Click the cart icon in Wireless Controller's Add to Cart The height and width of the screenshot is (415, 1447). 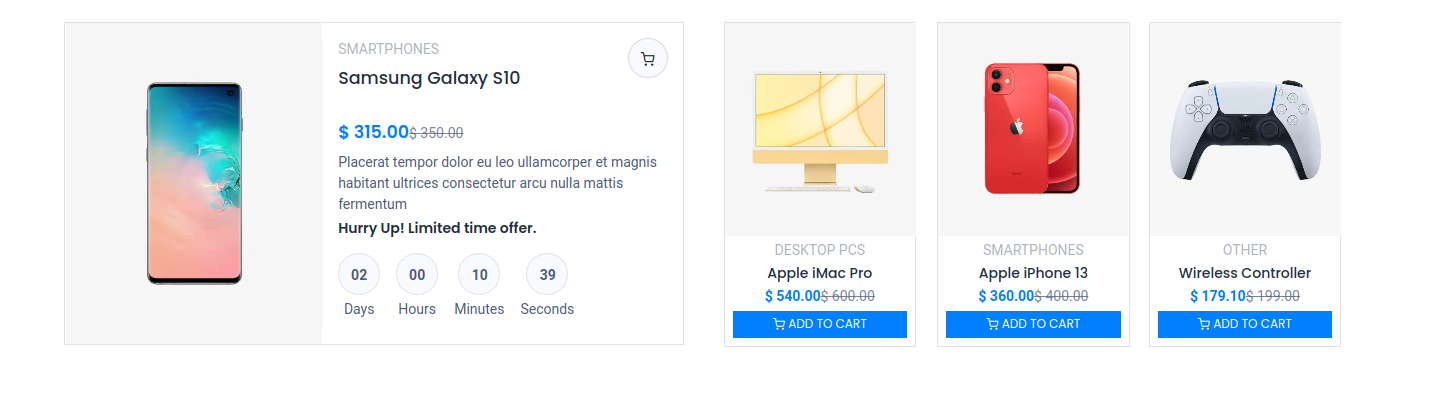click(1204, 324)
